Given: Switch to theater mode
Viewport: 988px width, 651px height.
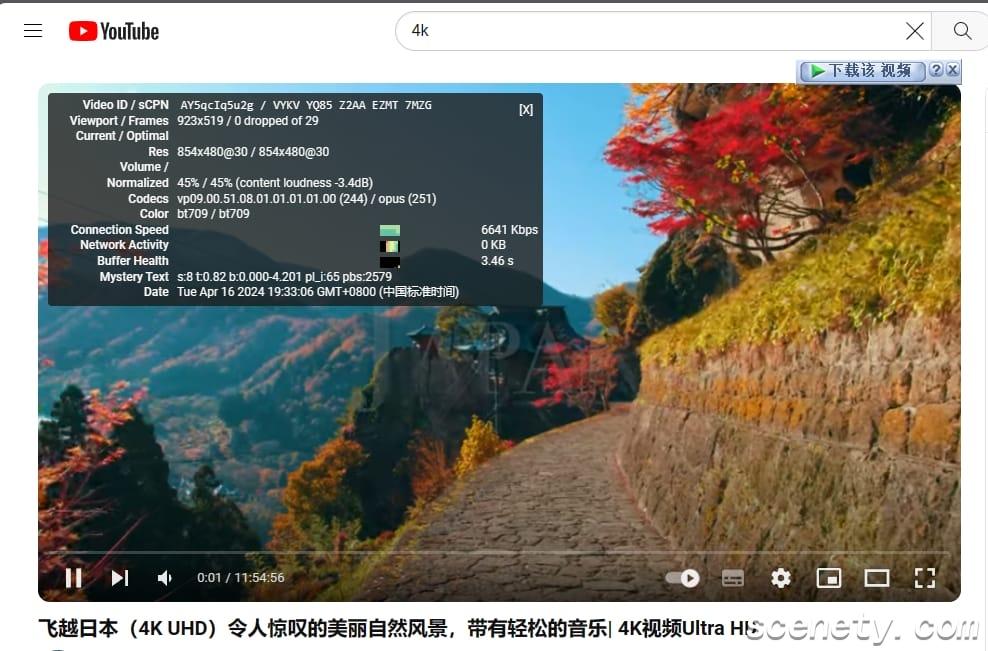Looking at the screenshot, I should (876, 578).
